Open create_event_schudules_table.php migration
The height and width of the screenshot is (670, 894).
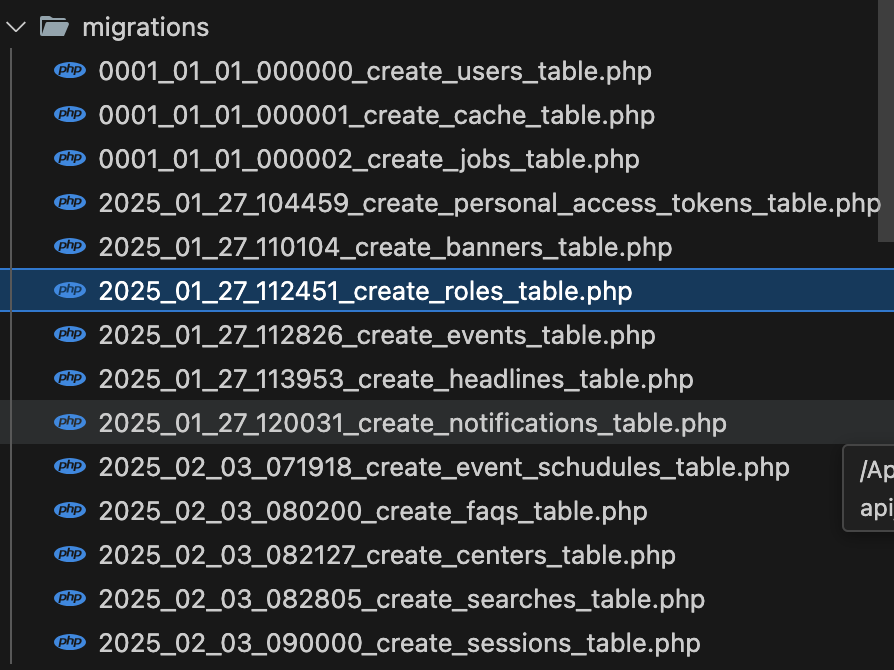pos(443,467)
